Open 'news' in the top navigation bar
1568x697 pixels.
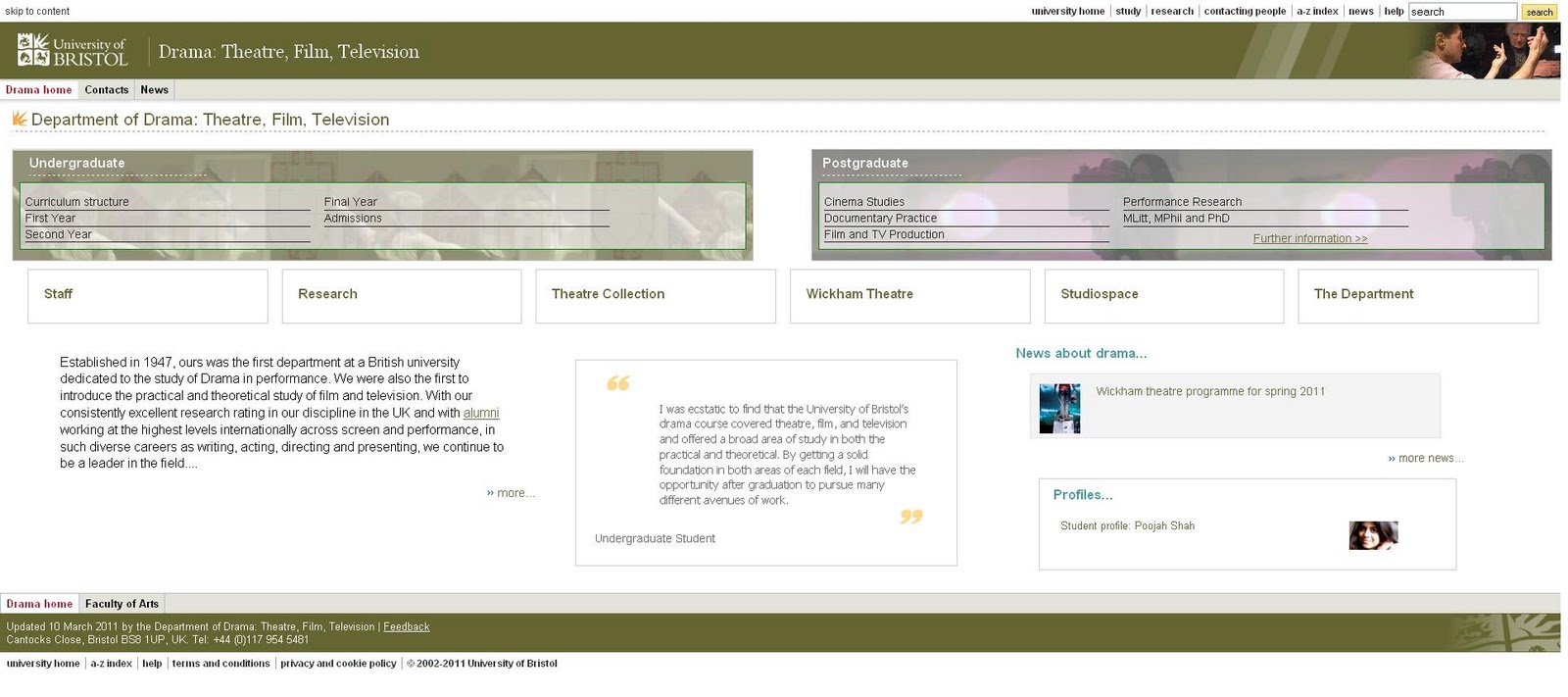pos(1360,12)
